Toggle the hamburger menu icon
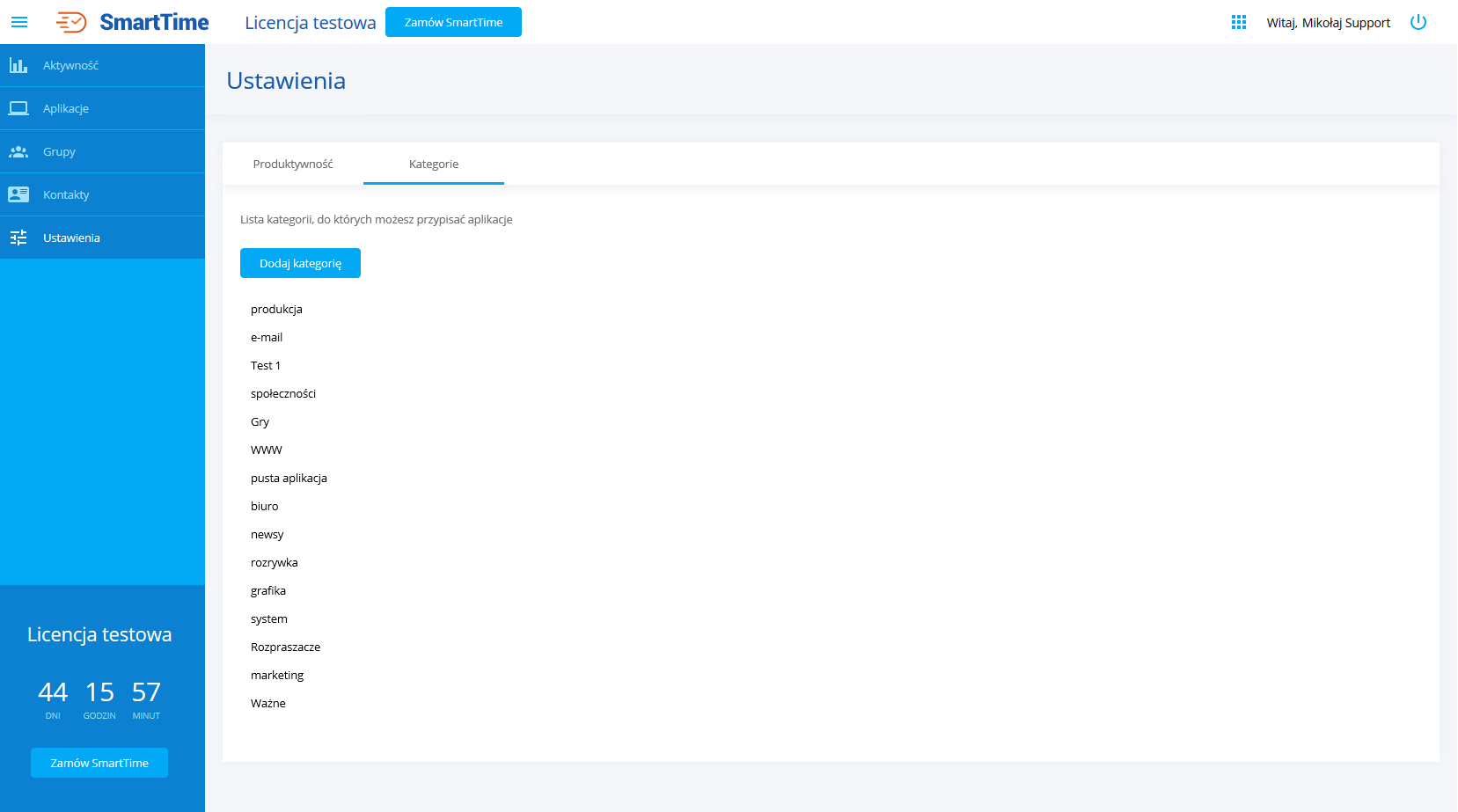This screenshot has width=1458, height=812. [x=19, y=21]
